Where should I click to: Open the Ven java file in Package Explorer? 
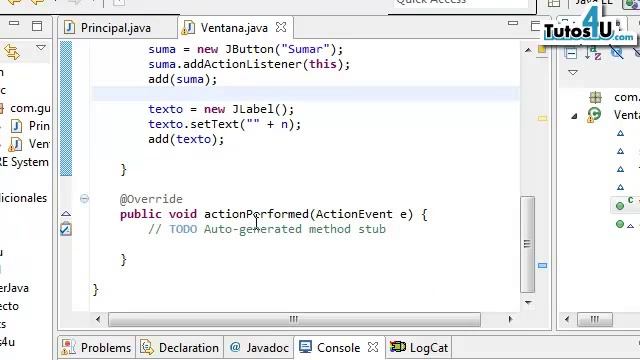[x=30, y=144]
